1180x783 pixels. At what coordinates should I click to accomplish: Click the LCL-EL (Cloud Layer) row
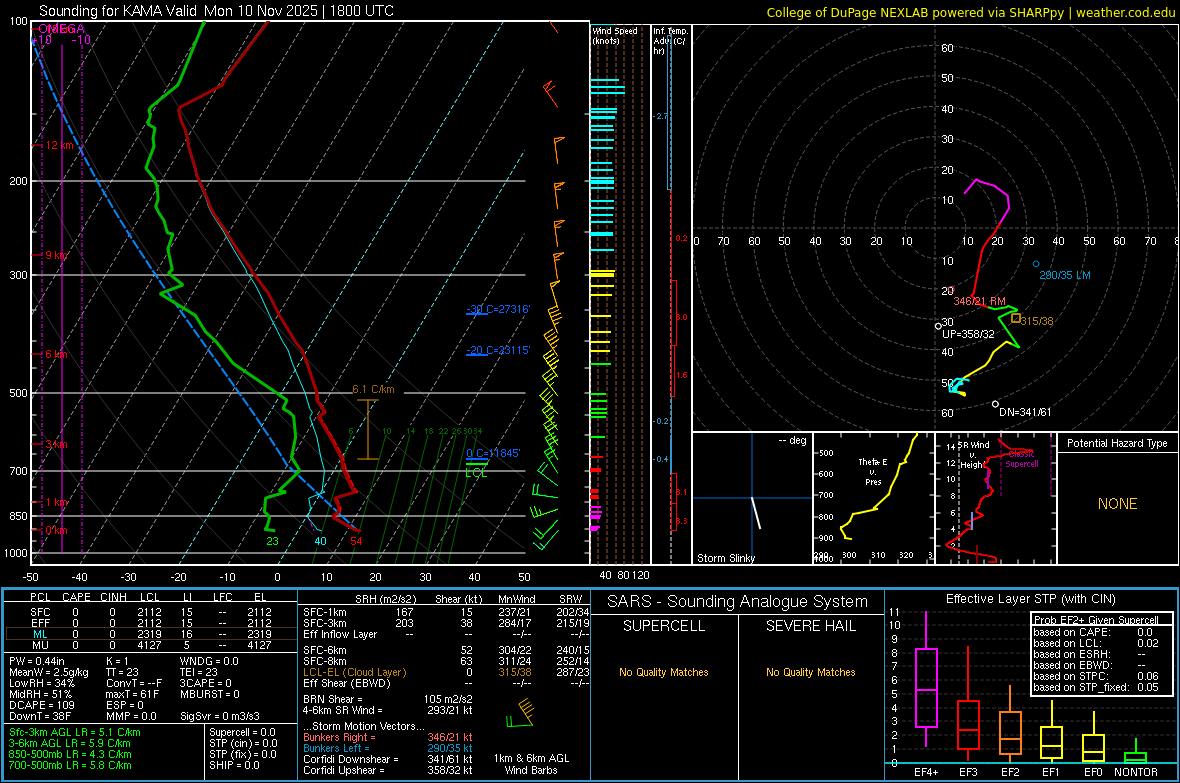(446, 672)
